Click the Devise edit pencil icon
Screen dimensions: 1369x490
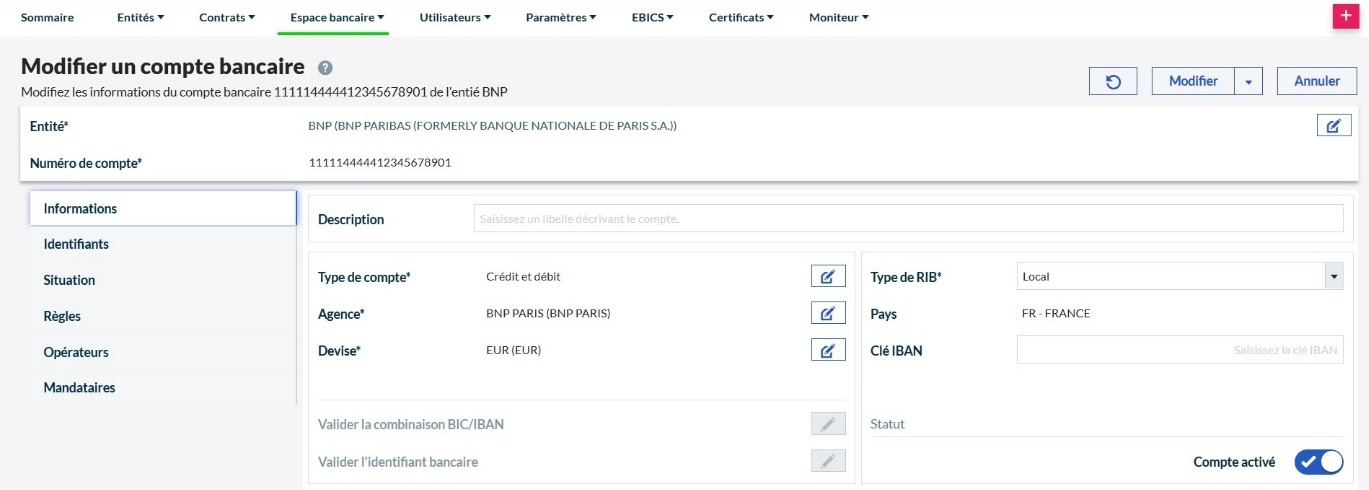827,350
